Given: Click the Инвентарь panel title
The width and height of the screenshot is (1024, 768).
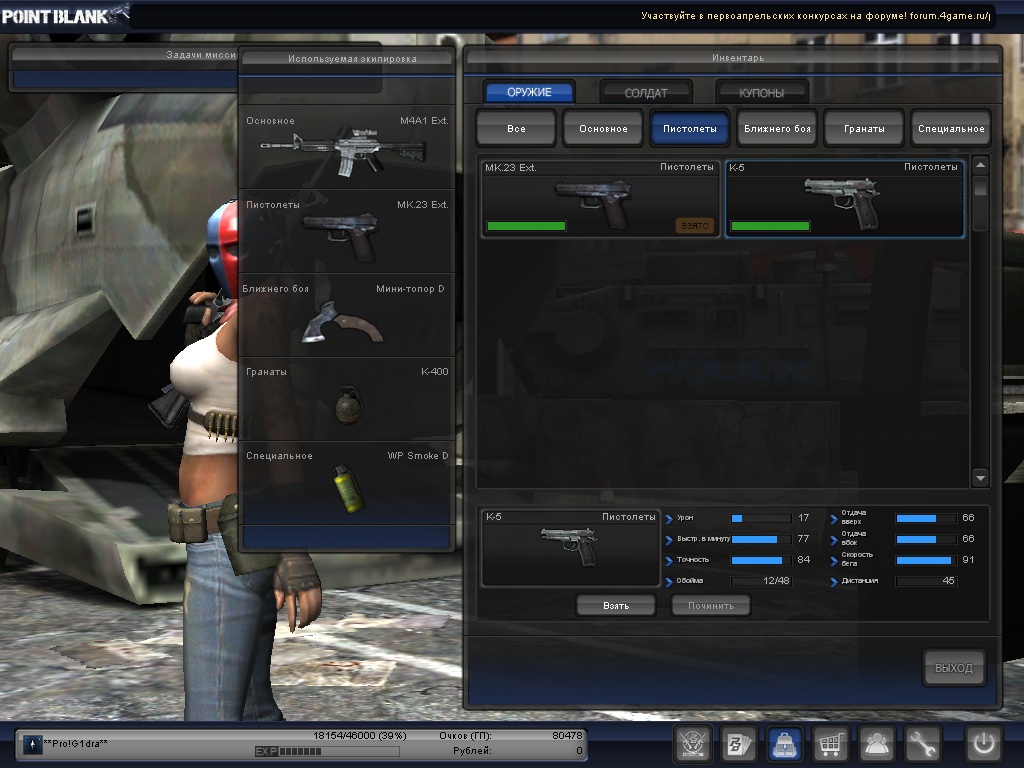Looking at the screenshot, I should 738,58.
